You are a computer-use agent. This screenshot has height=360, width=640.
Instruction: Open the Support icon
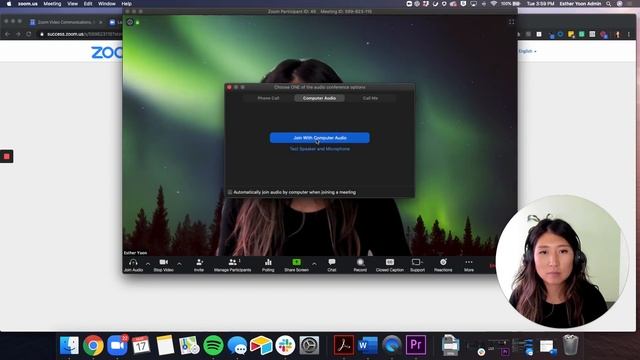tap(417, 265)
